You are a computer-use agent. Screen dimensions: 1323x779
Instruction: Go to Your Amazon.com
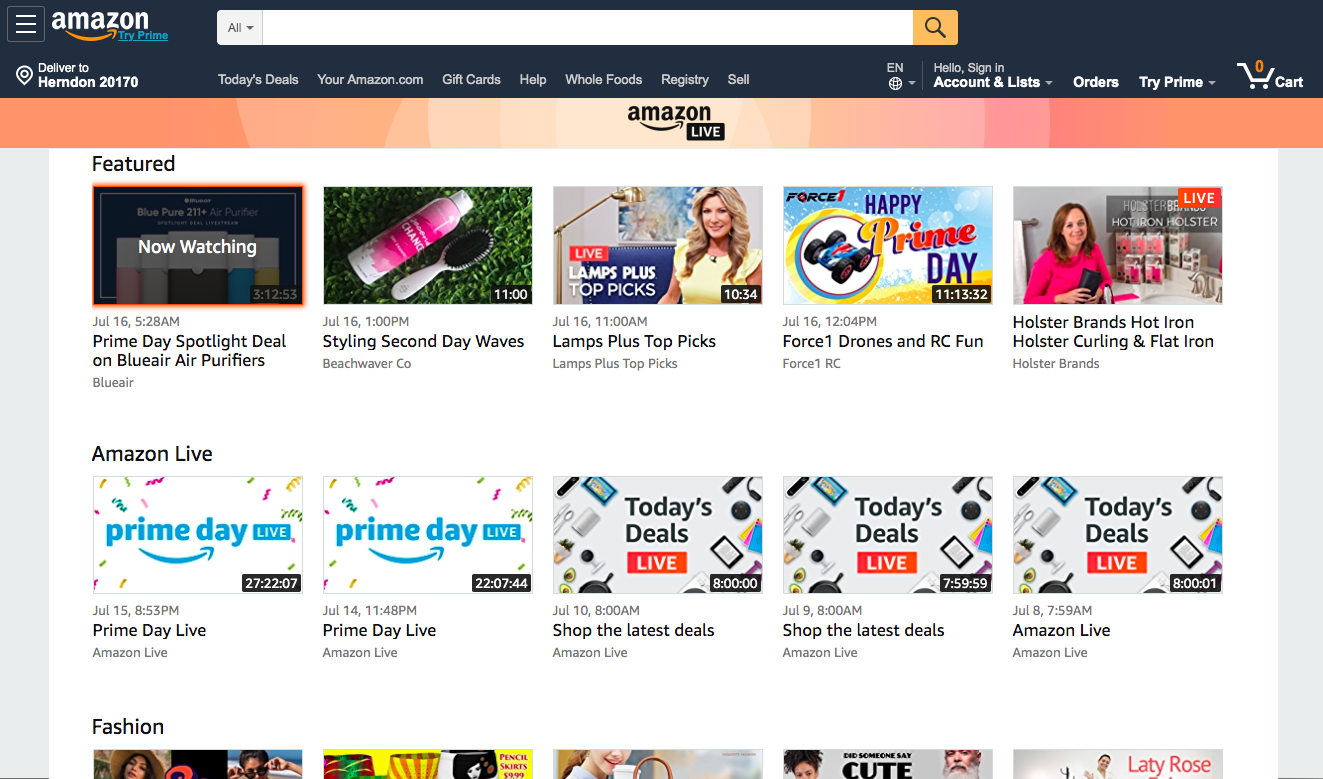pyautogui.click(x=370, y=79)
